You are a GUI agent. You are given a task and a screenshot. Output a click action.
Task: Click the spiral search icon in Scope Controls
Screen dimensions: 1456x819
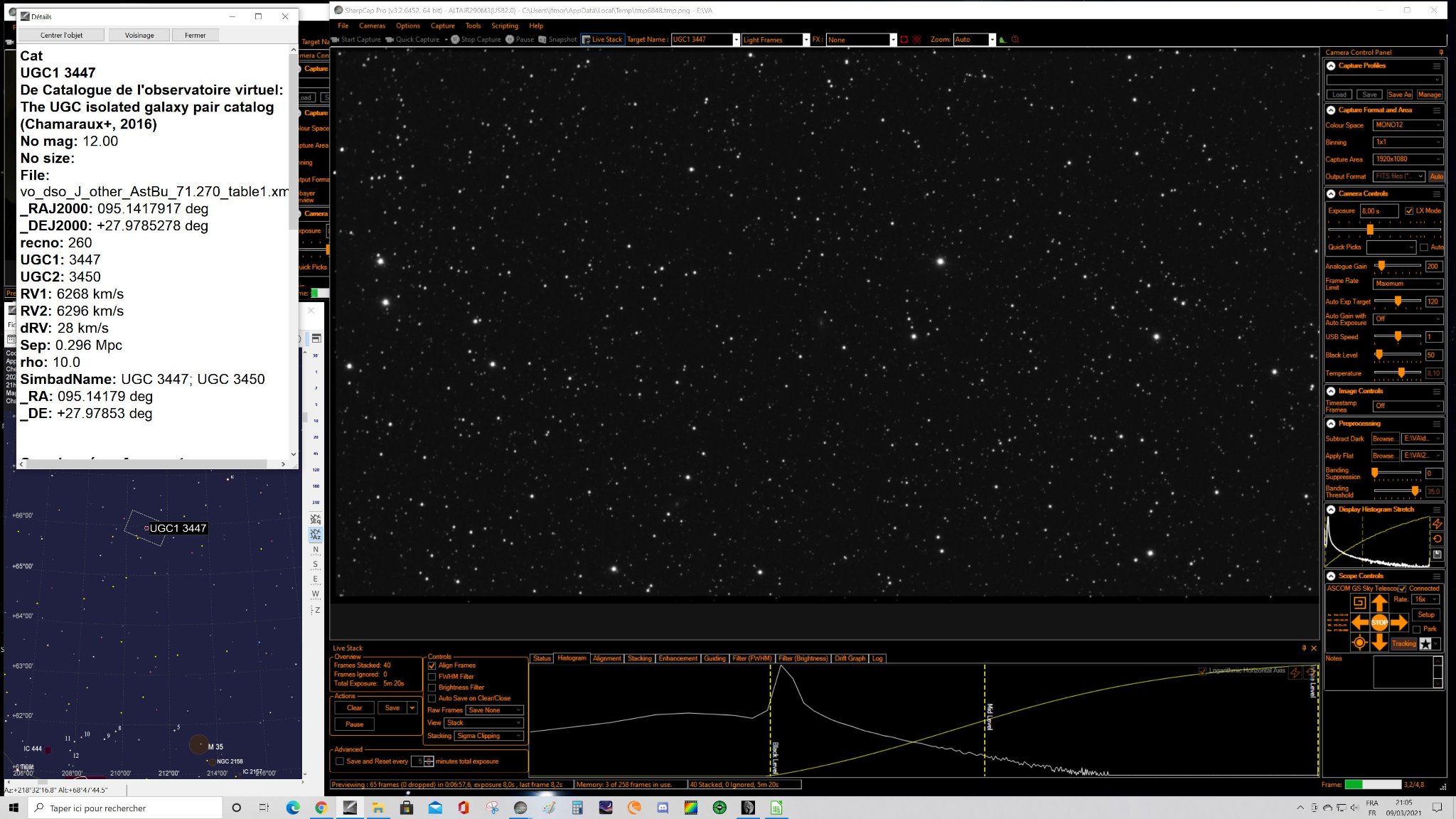[1359, 603]
